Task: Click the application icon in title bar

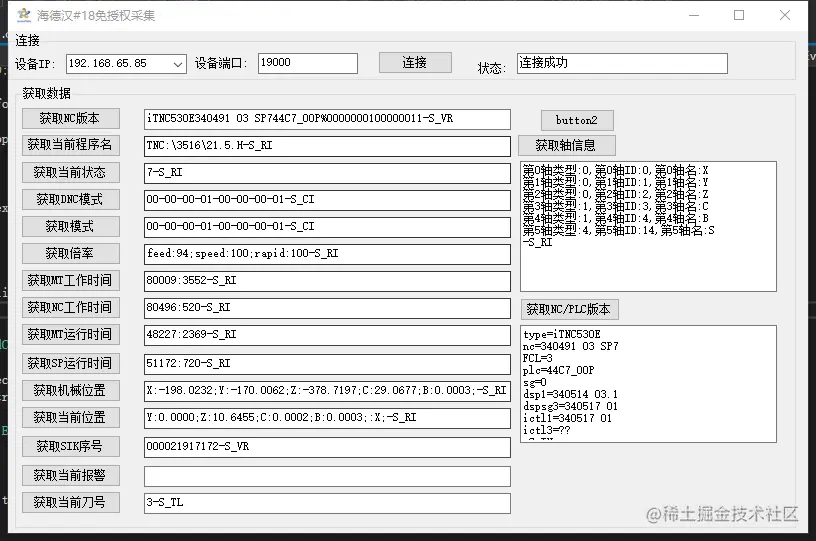Action: click(x=24, y=15)
